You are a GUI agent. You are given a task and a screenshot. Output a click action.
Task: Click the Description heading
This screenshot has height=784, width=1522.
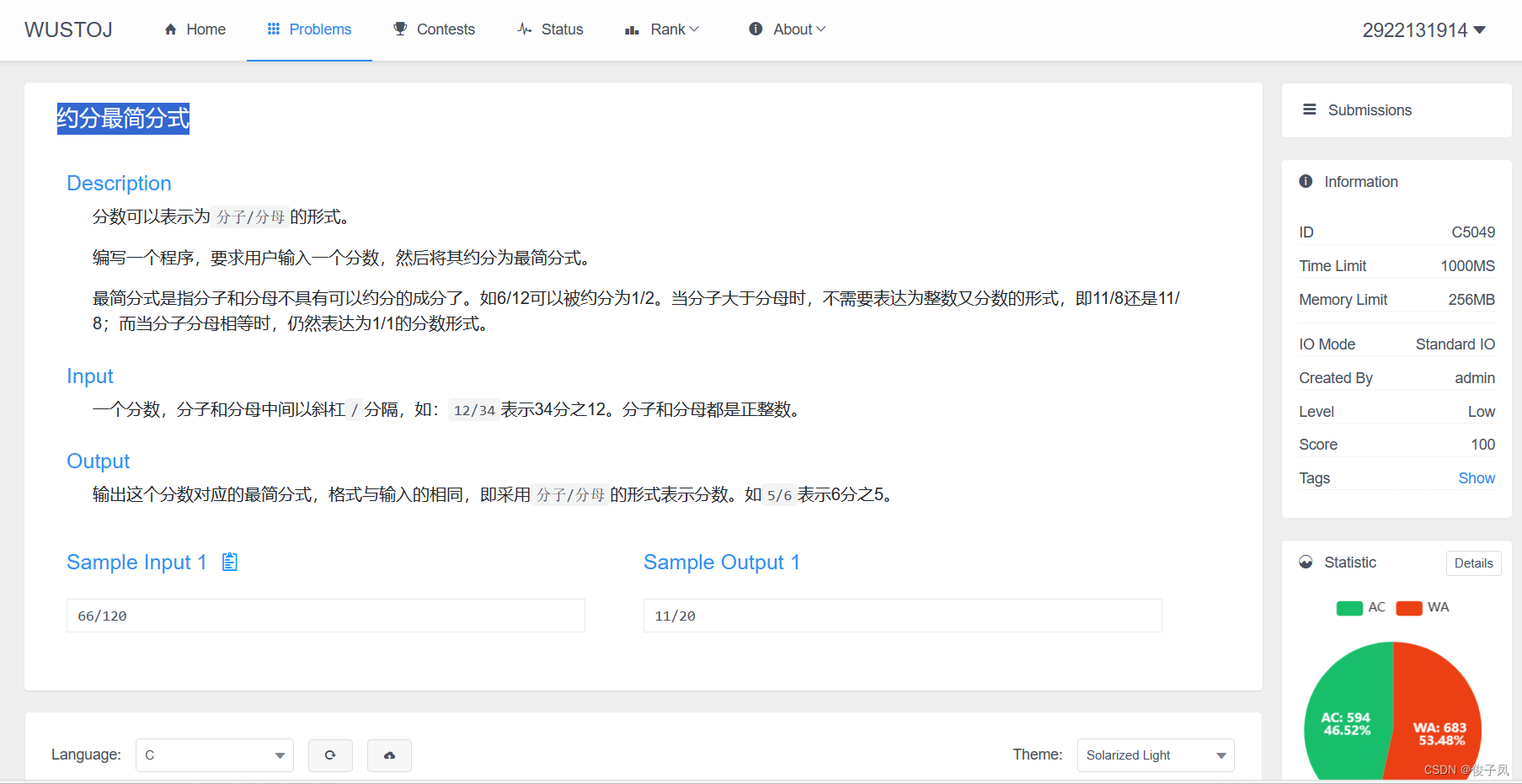point(119,184)
